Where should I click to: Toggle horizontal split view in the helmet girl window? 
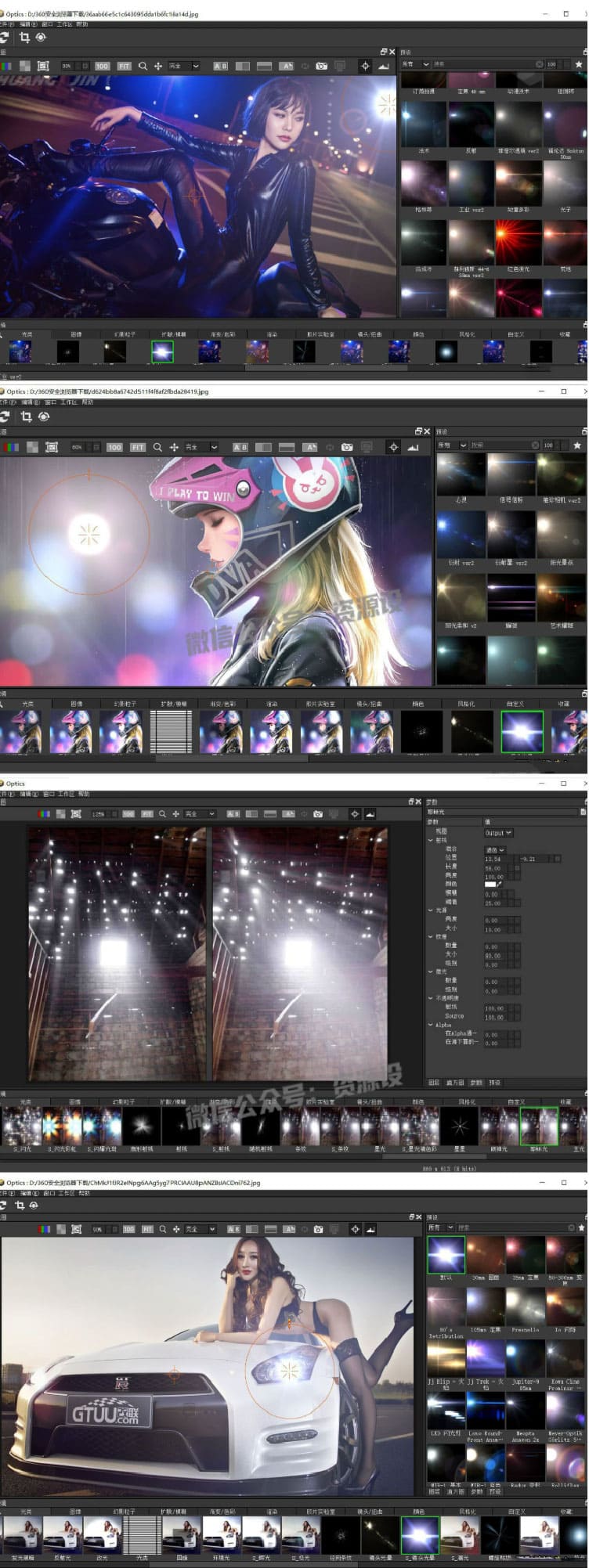click(287, 447)
